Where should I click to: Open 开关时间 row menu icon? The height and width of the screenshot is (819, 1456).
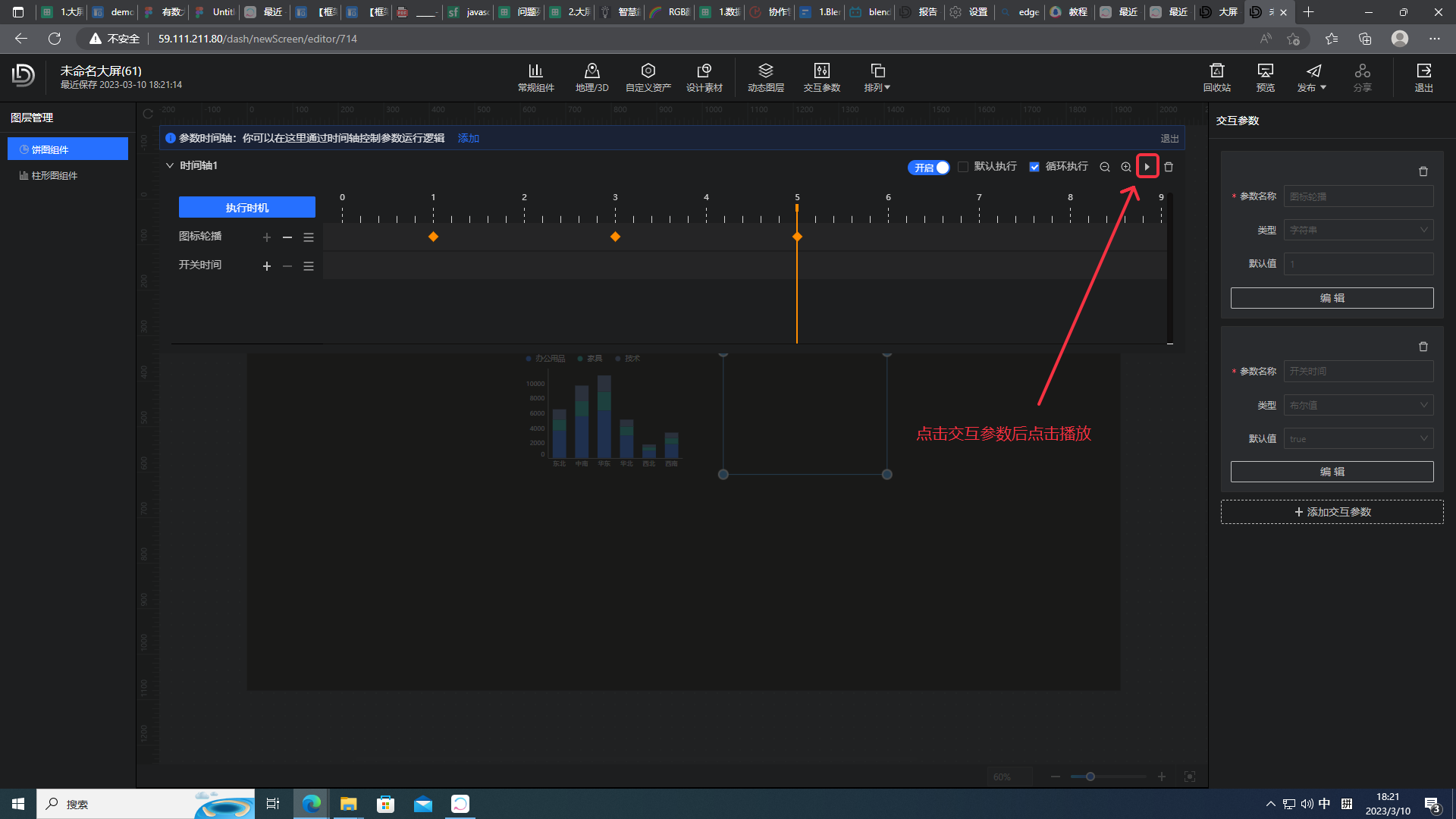pyautogui.click(x=309, y=266)
